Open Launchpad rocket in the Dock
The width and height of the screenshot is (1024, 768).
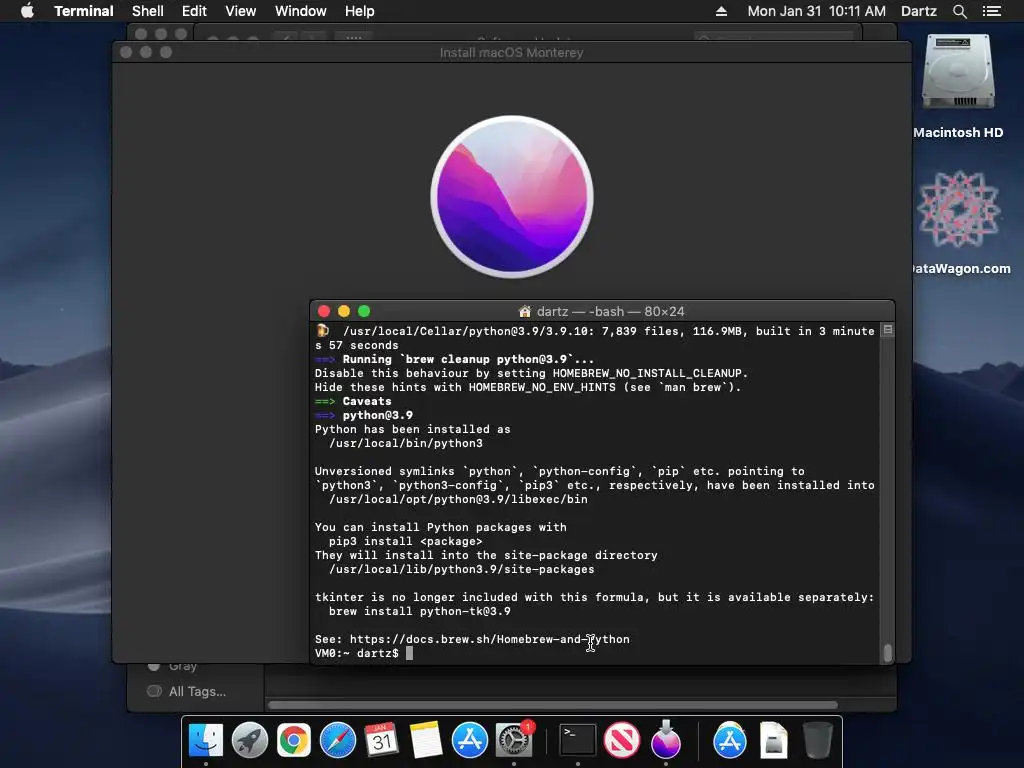(249, 741)
